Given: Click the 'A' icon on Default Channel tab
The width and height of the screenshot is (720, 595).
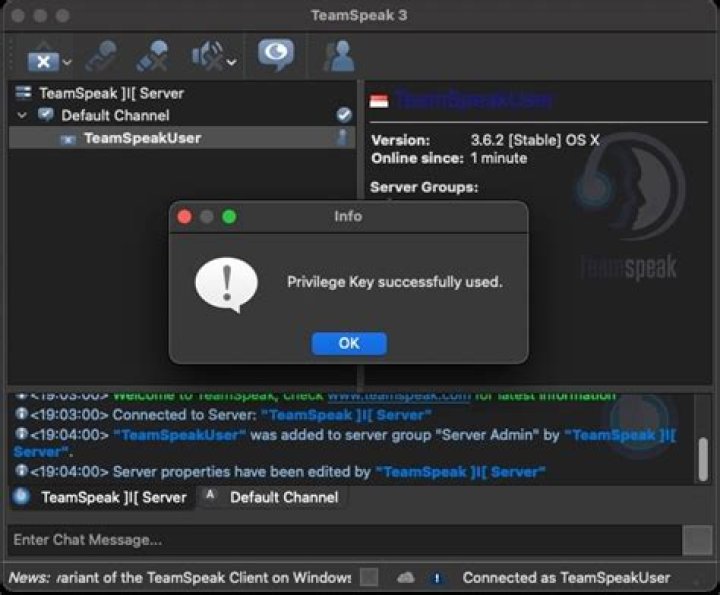Looking at the screenshot, I should pos(210,495).
